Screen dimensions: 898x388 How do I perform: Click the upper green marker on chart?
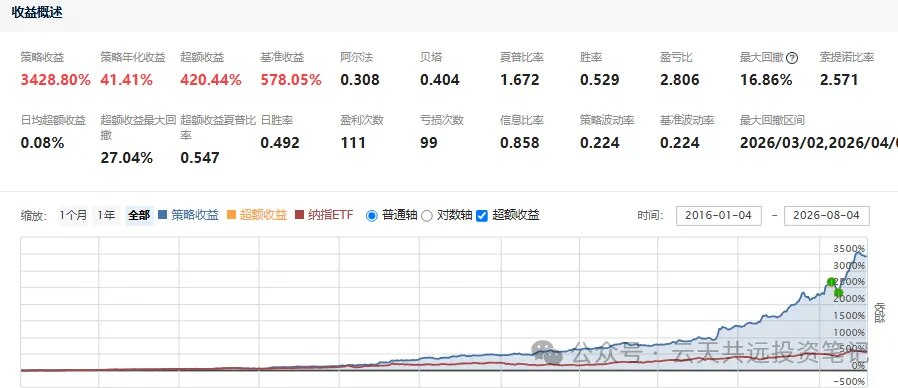(x=832, y=281)
